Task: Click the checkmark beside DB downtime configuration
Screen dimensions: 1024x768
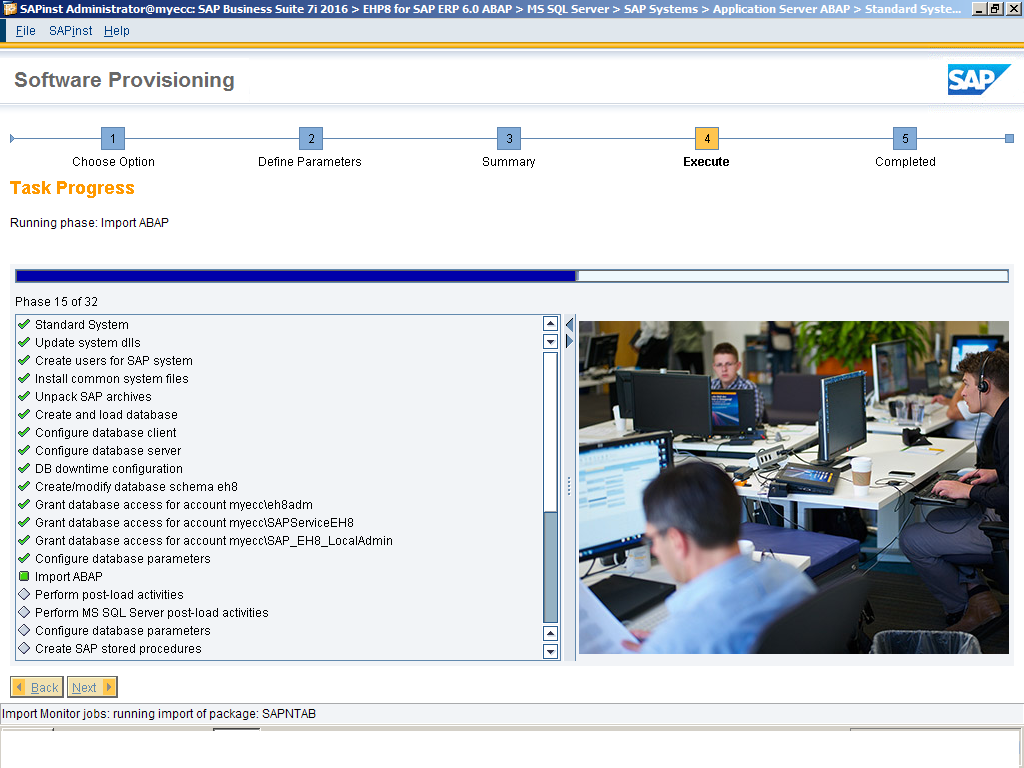Action: (x=24, y=468)
